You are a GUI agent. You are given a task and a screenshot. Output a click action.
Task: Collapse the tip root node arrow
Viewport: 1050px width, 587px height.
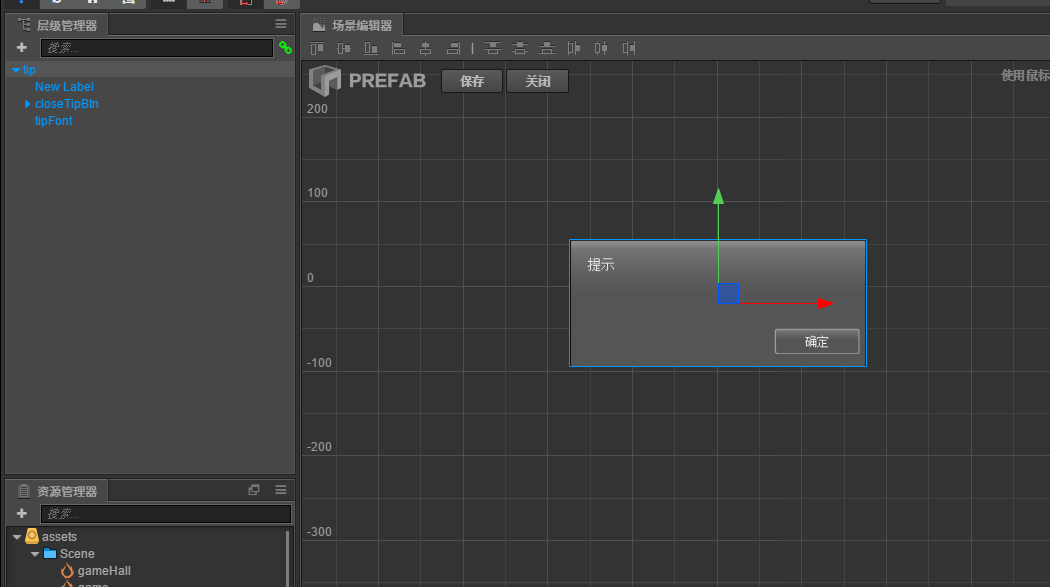tap(15, 70)
